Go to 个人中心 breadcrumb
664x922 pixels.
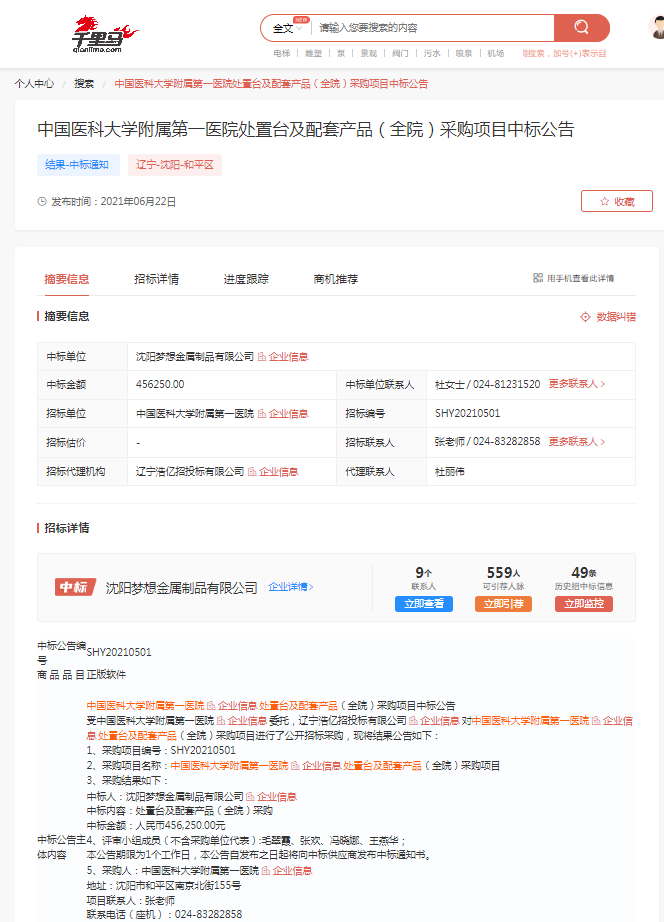tap(34, 83)
